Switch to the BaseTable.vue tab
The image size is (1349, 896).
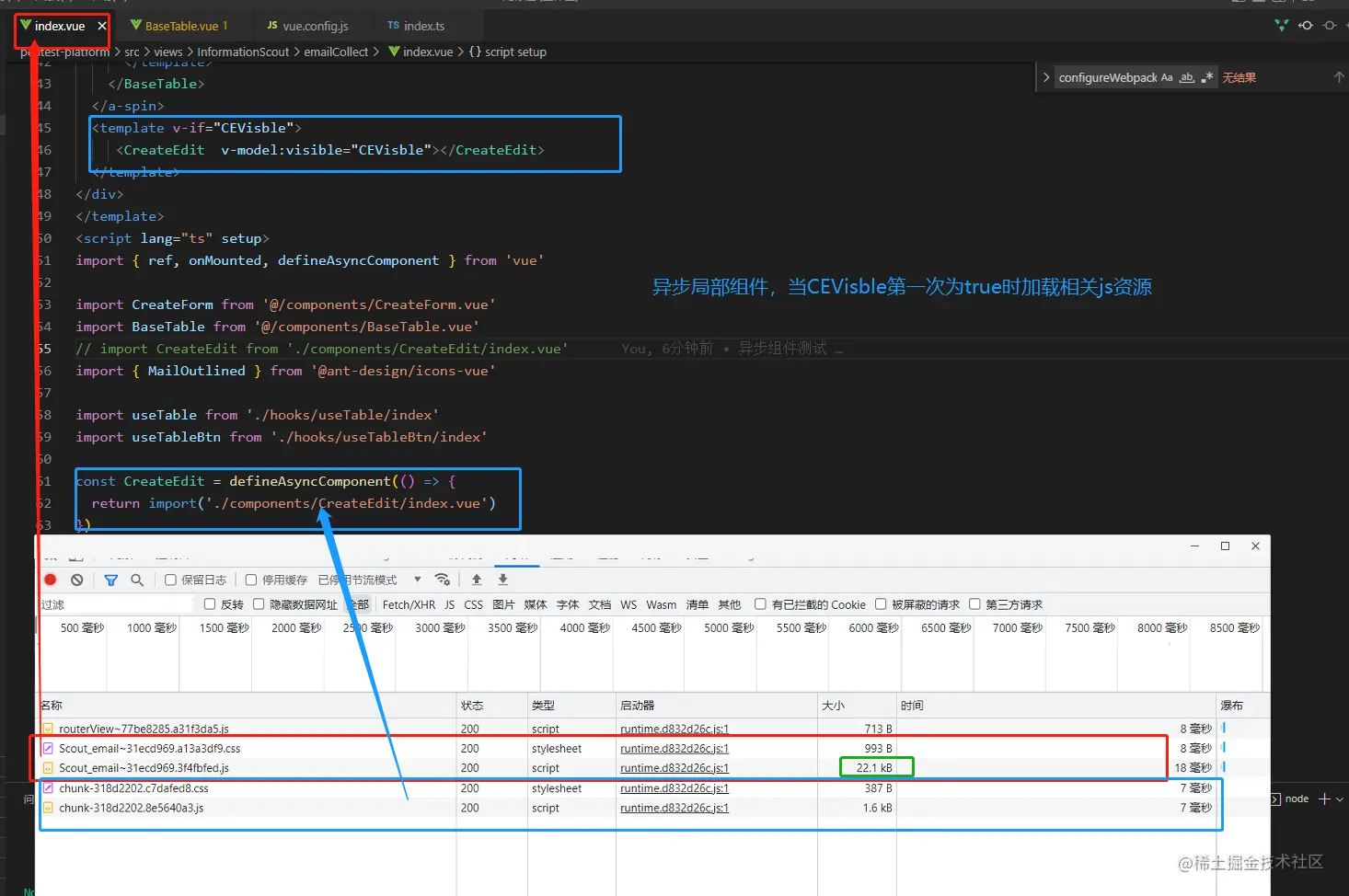[179, 26]
